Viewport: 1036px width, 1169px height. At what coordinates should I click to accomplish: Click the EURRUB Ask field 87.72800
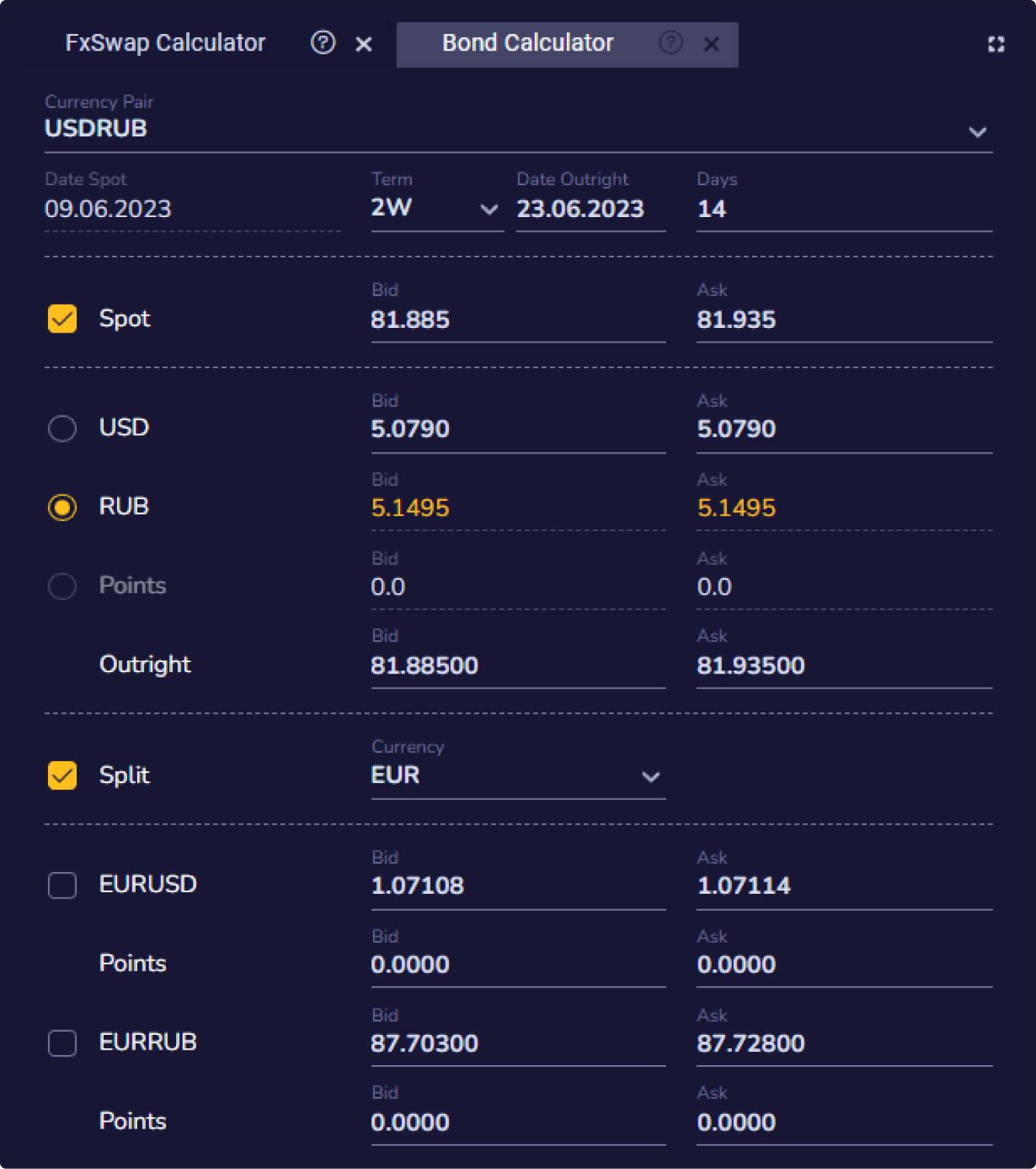point(843,1044)
